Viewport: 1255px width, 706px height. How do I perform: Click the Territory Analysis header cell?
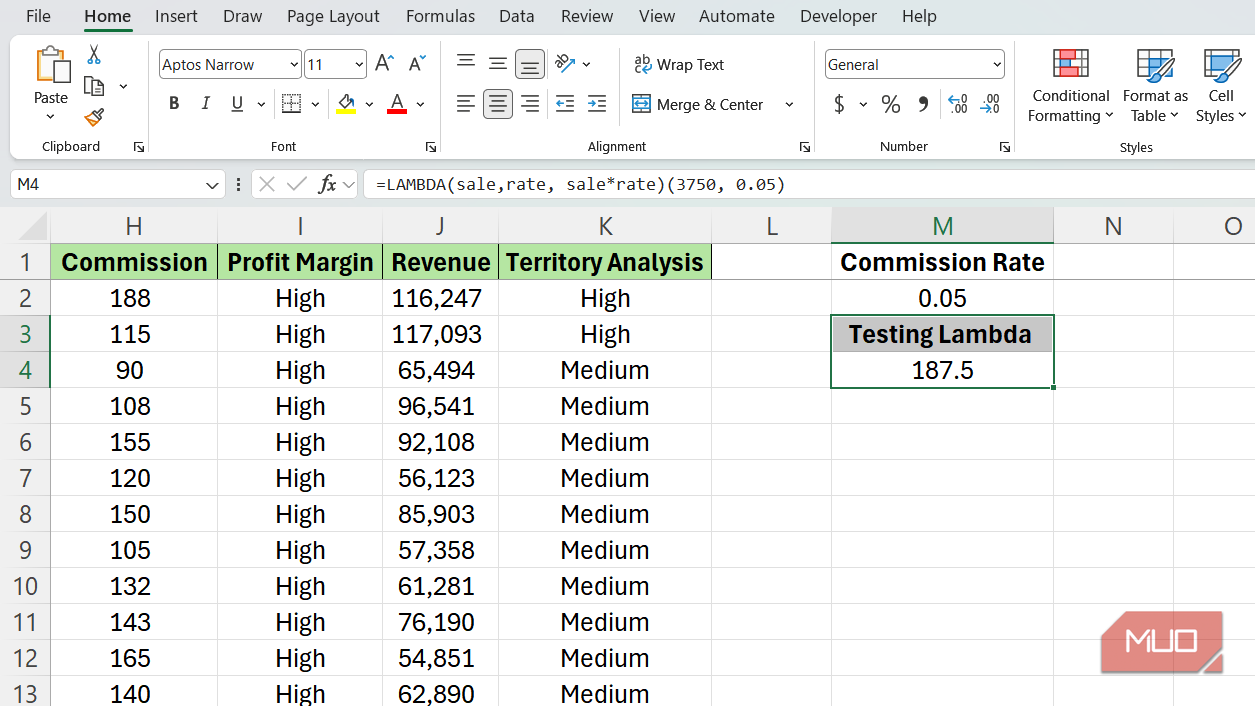605,262
